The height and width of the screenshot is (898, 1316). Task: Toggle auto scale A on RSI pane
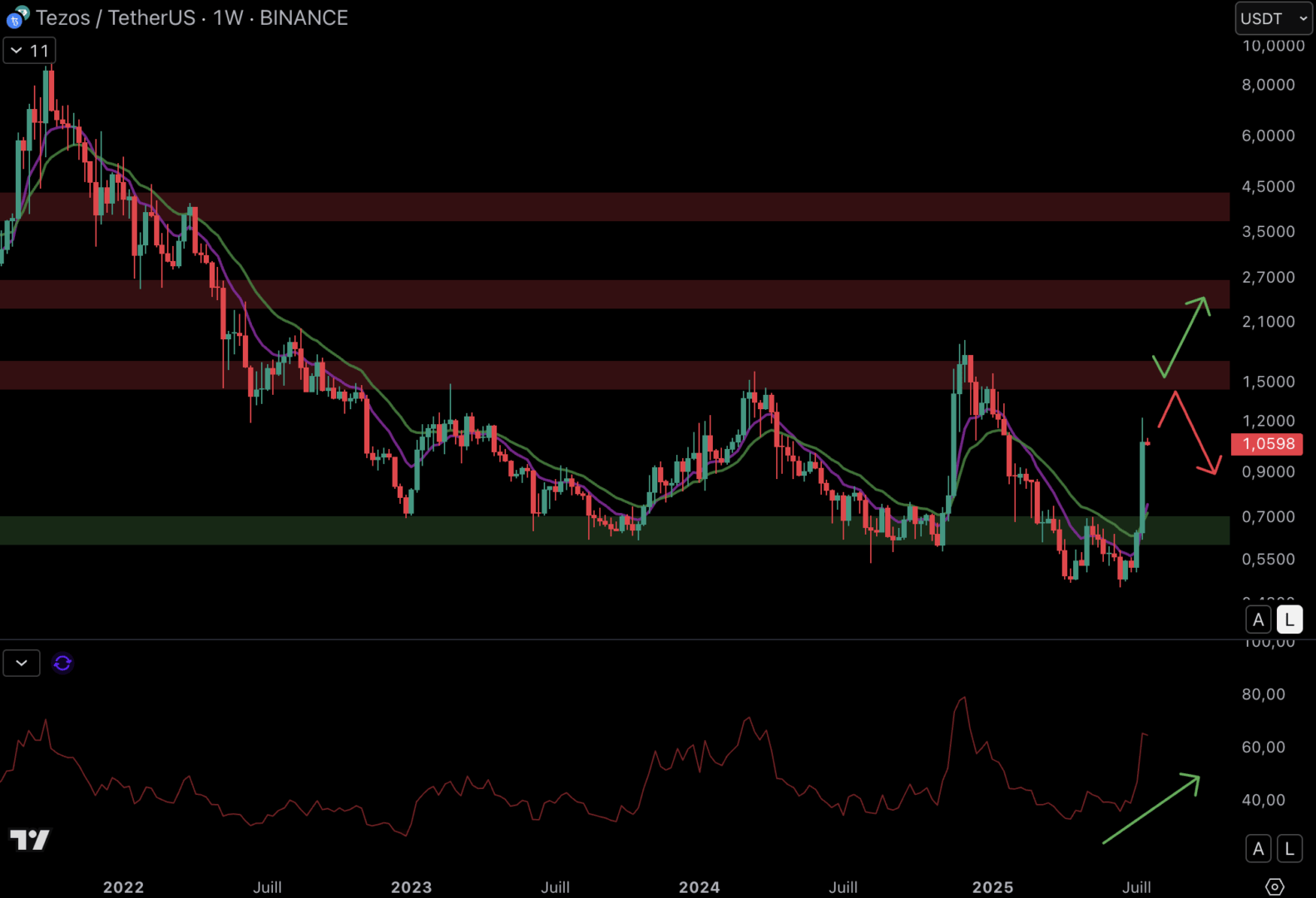(1259, 849)
